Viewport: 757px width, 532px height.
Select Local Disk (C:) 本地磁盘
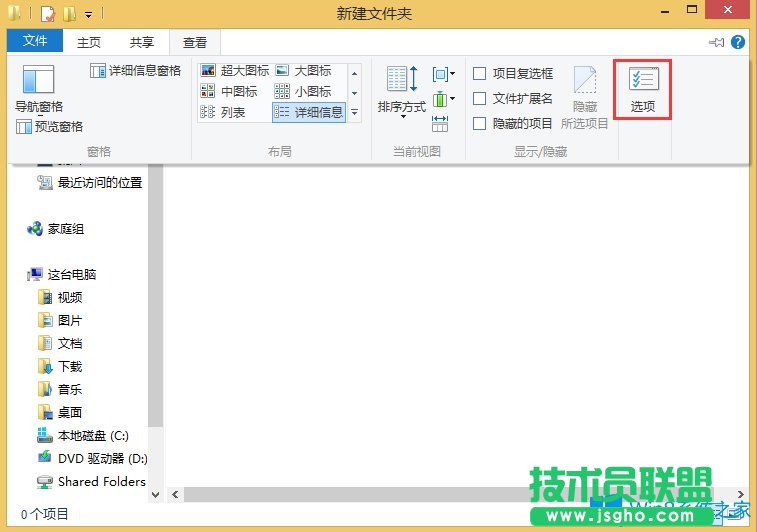tap(83, 435)
